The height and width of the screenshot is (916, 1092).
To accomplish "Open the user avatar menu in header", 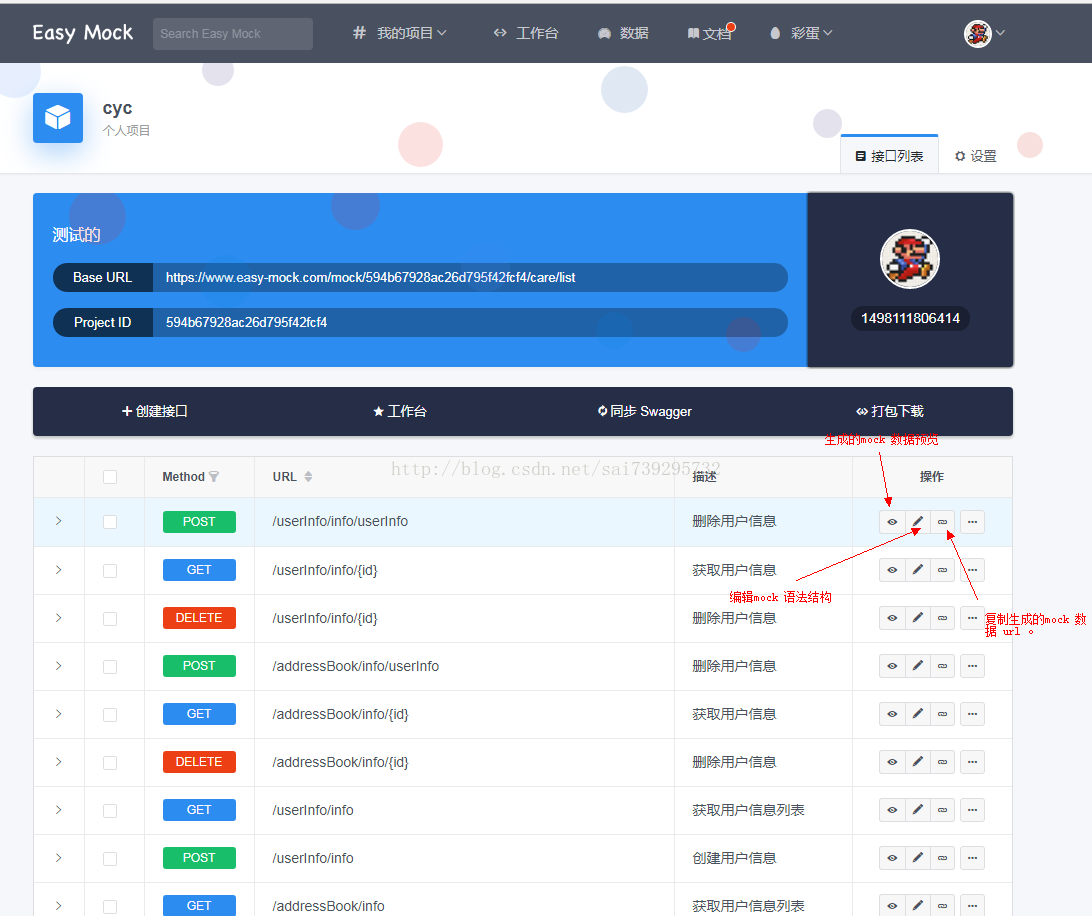I will (x=984, y=33).
